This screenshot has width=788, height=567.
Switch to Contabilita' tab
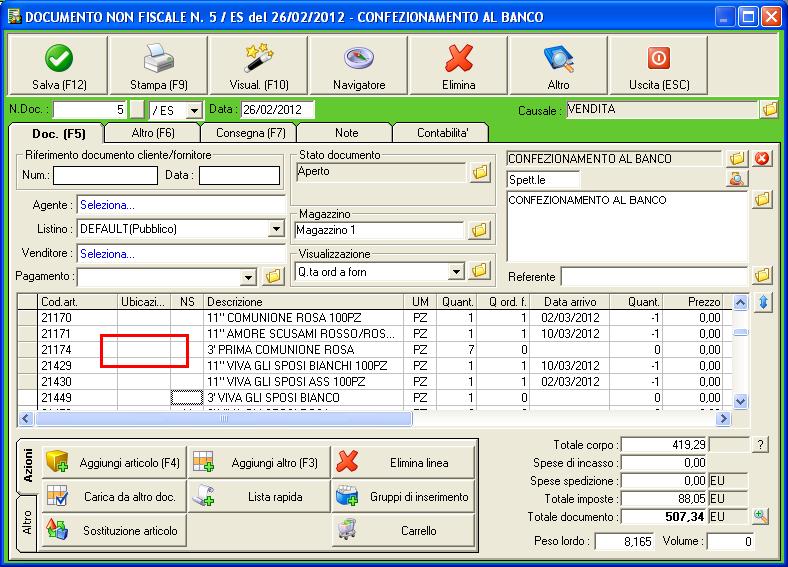click(x=442, y=133)
